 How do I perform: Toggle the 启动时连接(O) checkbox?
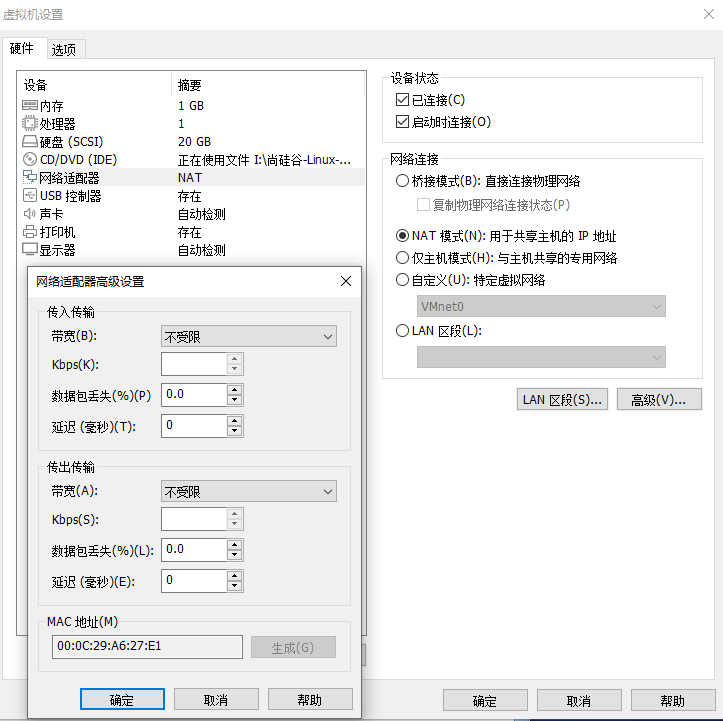(x=402, y=122)
